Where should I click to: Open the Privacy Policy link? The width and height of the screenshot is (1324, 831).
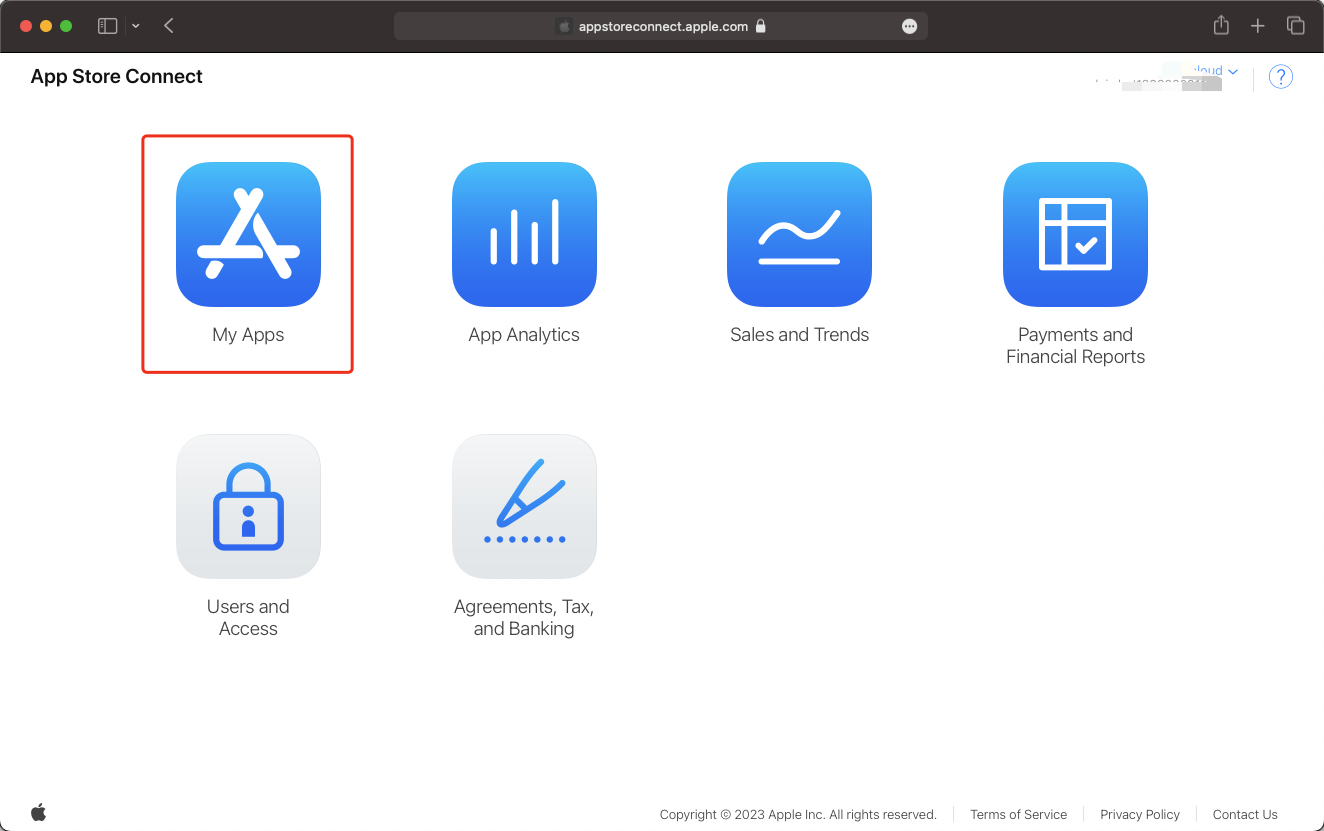(x=1140, y=814)
